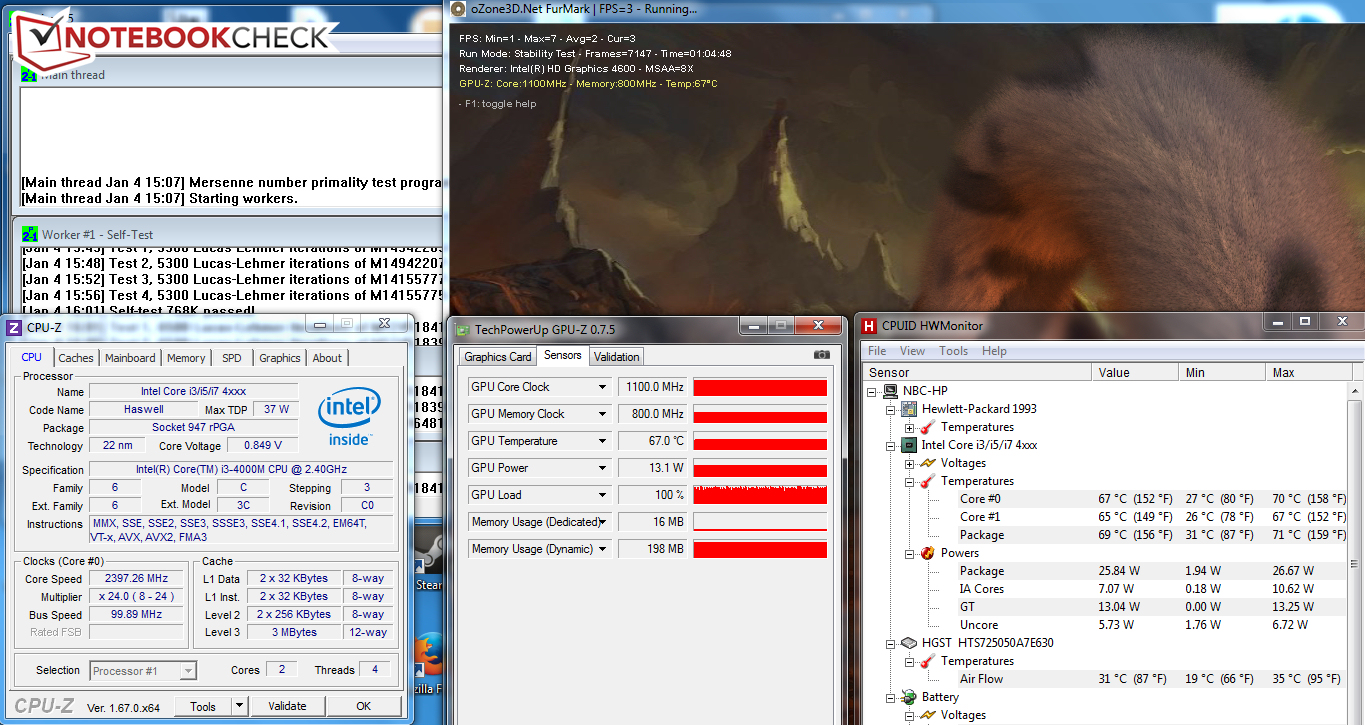
Task: Click the Tools button in CPU-Z
Action: pyautogui.click(x=203, y=706)
